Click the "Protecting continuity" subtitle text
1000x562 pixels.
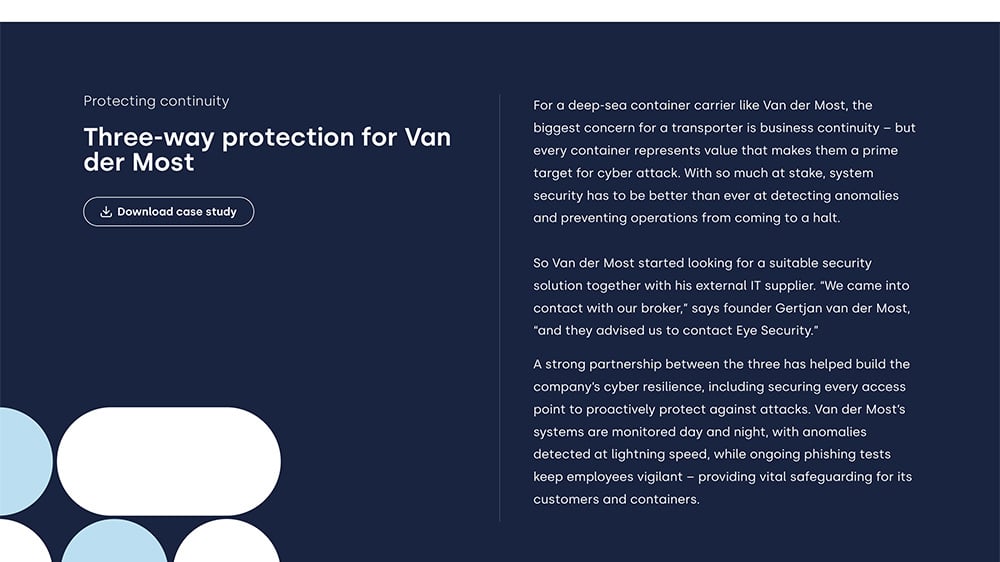click(x=156, y=101)
